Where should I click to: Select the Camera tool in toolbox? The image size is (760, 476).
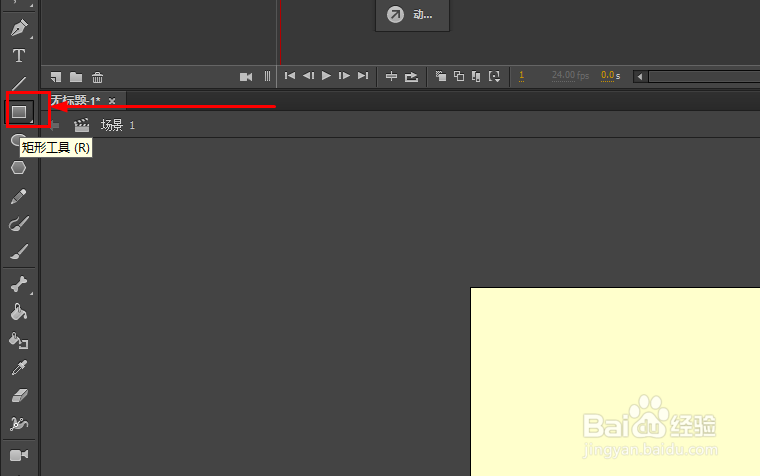pyautogui.click(x=19, y=455)
